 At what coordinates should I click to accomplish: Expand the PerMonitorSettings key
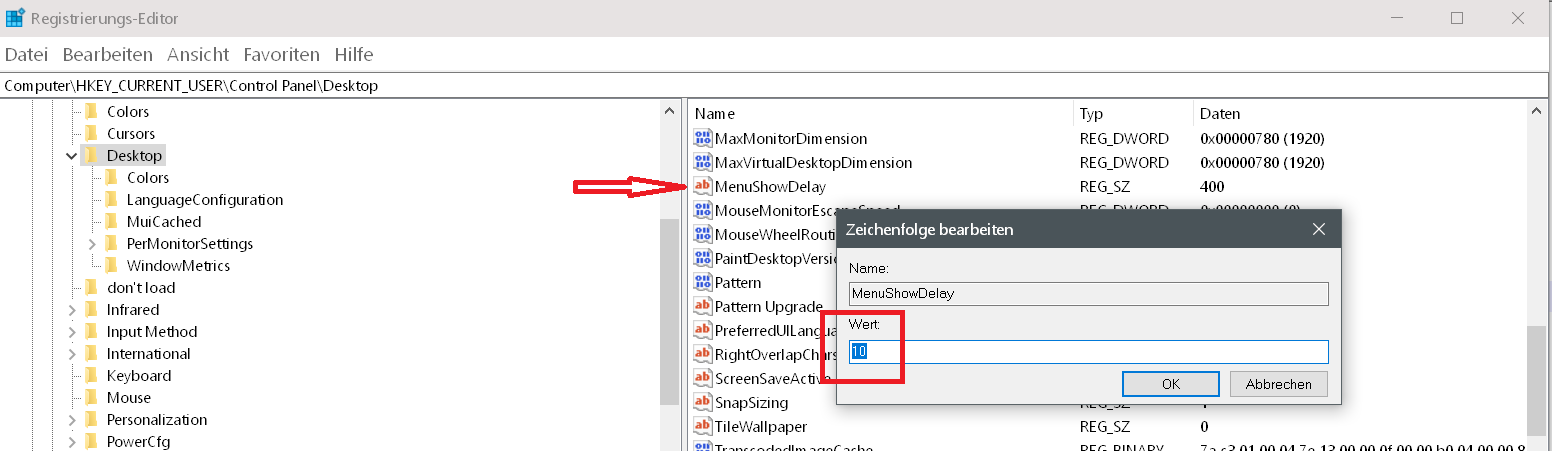pos(92,244)
